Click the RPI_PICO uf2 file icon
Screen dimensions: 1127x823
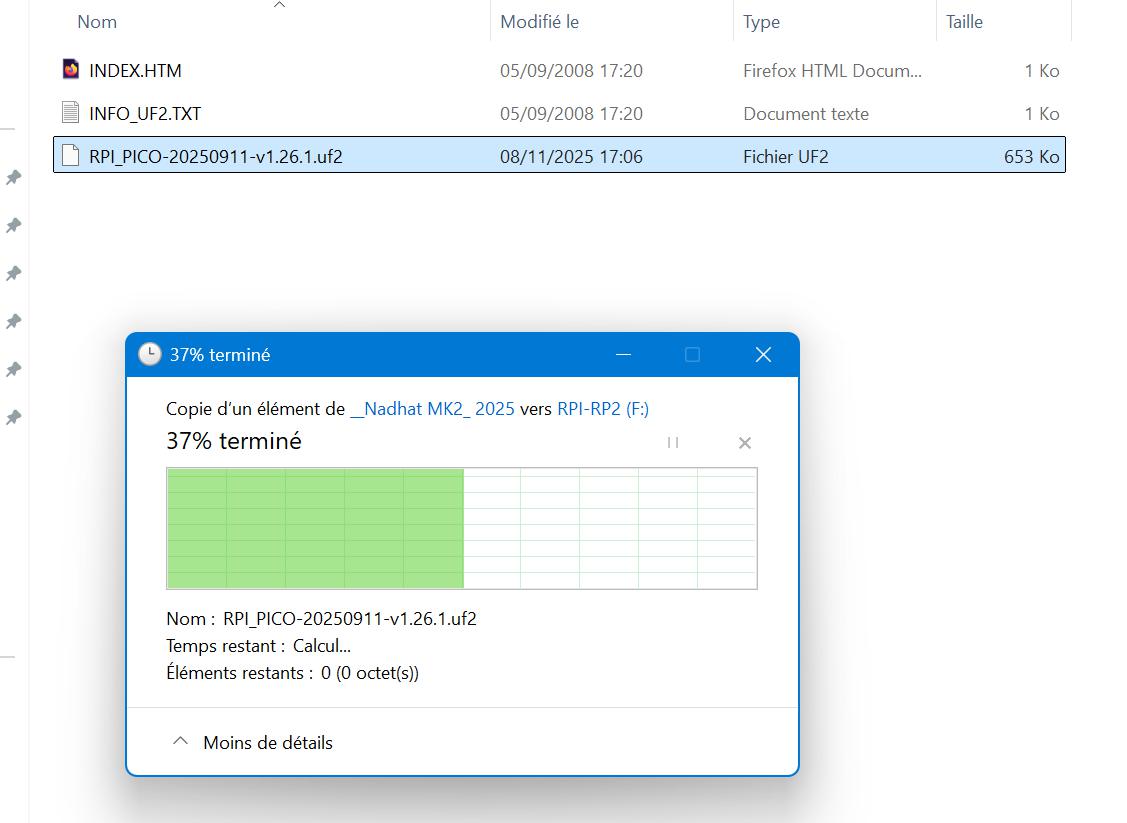pyautogui.click(x=70, y=156)
